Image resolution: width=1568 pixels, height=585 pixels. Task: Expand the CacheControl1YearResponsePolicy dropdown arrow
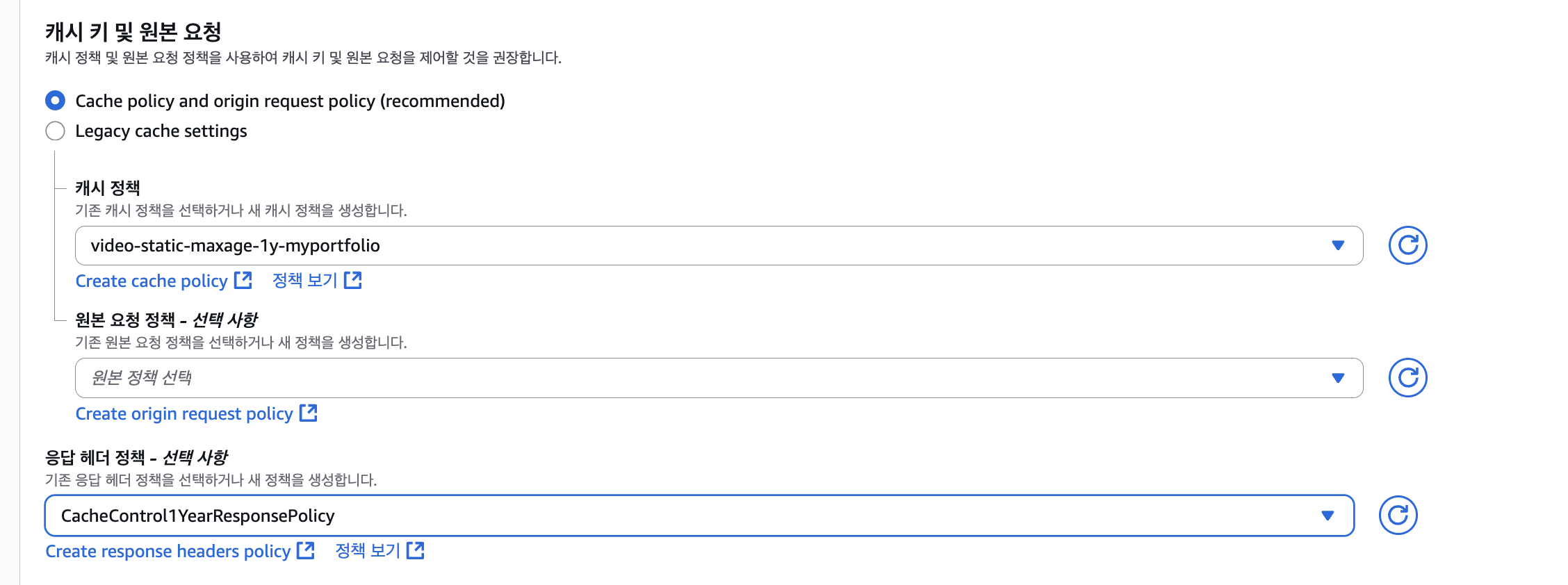[1328, 516]
